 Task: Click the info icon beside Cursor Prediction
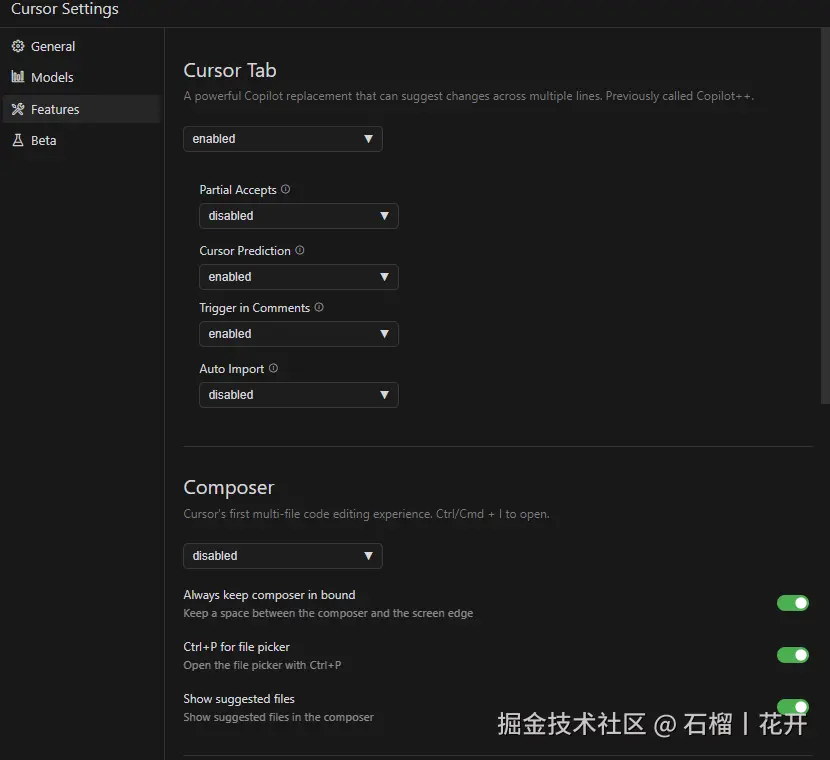pos(300,250)
